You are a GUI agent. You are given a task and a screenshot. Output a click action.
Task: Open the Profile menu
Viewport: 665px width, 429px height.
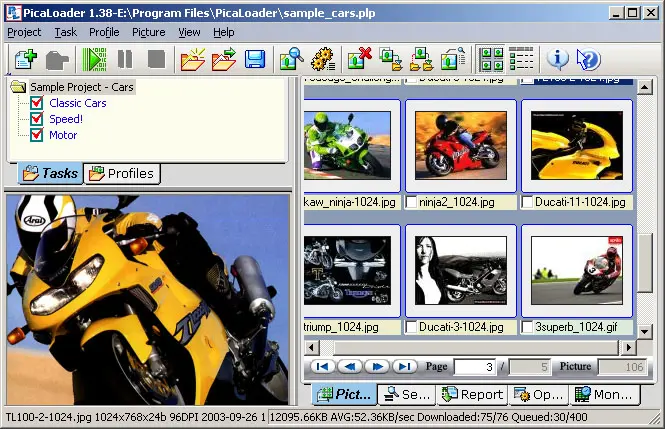click(x=104, y=32)
